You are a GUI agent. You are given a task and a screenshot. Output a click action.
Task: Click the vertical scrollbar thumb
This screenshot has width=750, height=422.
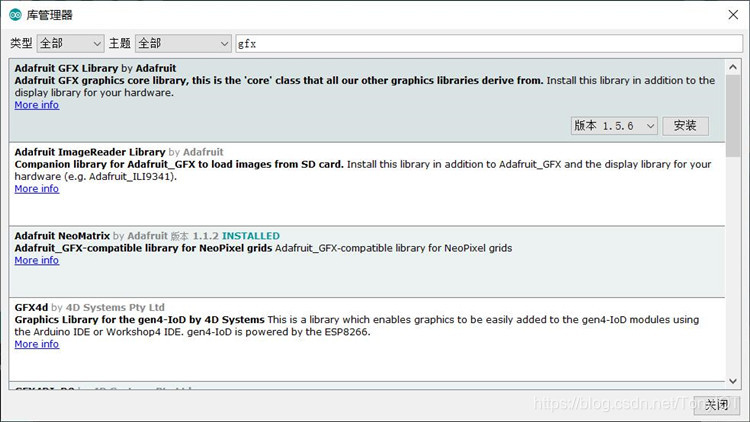tap(733, 116)
